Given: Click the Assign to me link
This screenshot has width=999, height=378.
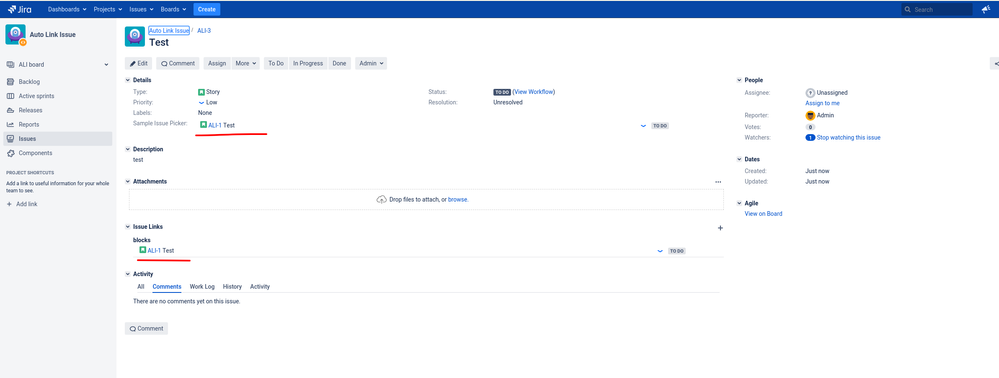Looking at the screenshot, I should (823, 103).
